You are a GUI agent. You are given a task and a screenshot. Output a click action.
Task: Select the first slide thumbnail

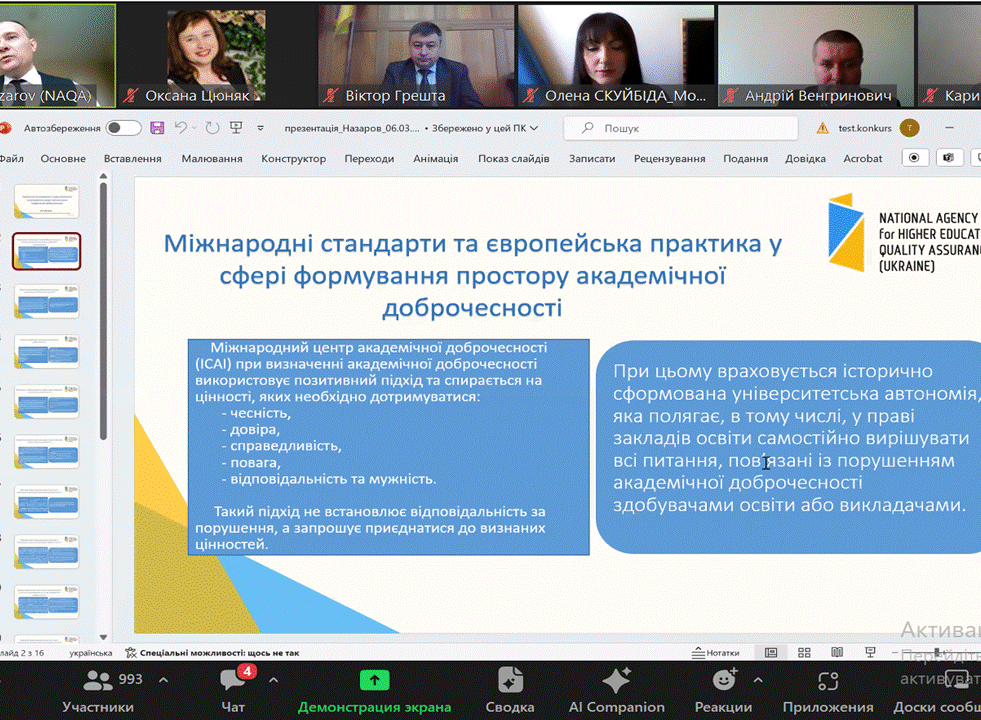coord(46,201)
